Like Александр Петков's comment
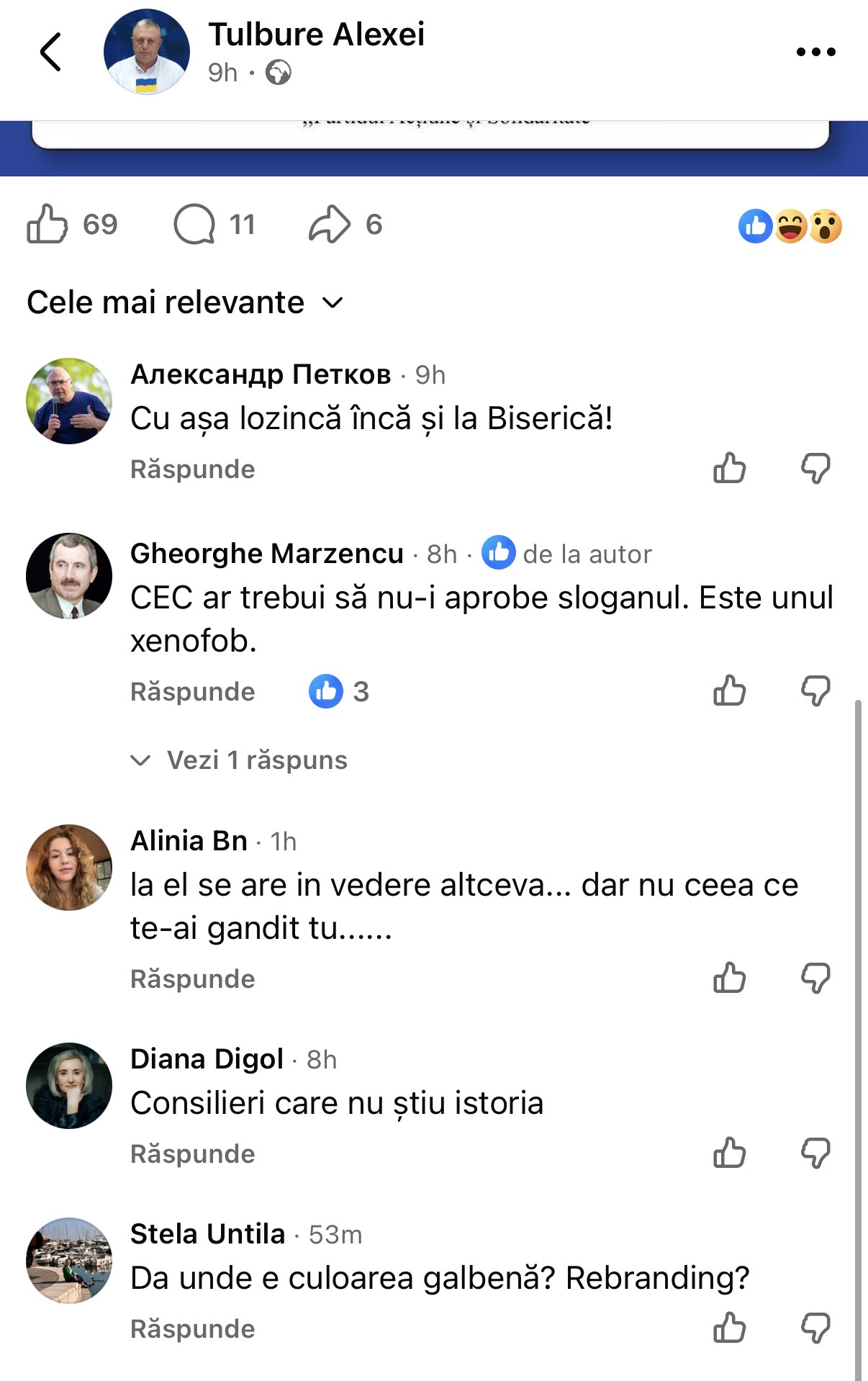The image size is (868, 1381). [729, 469]
